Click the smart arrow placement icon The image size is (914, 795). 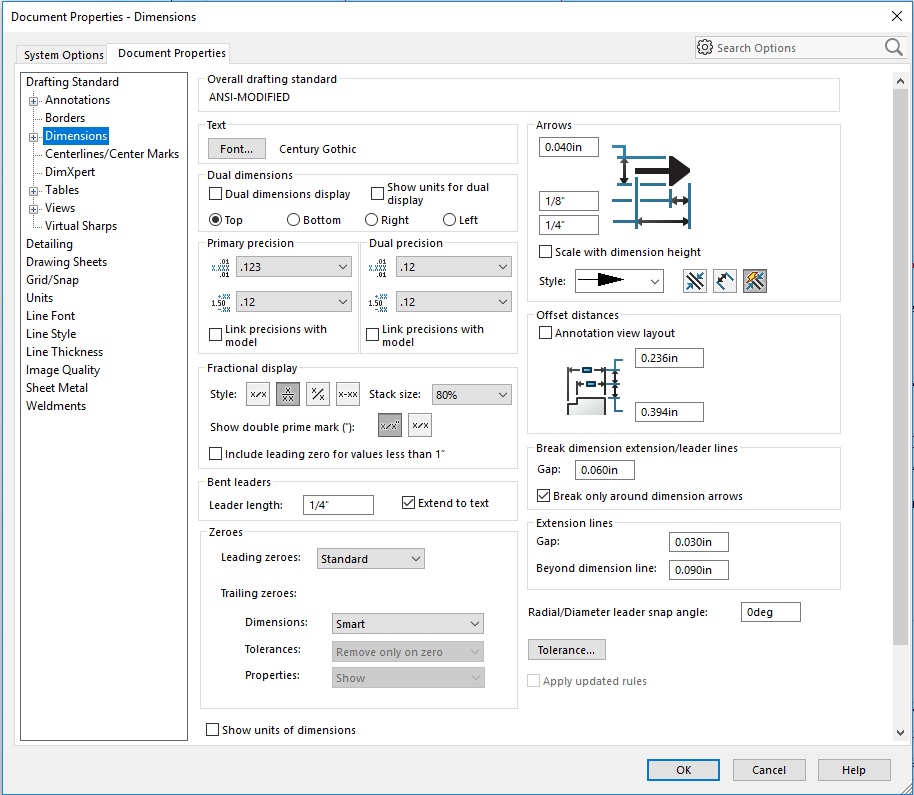coord(755,281)
